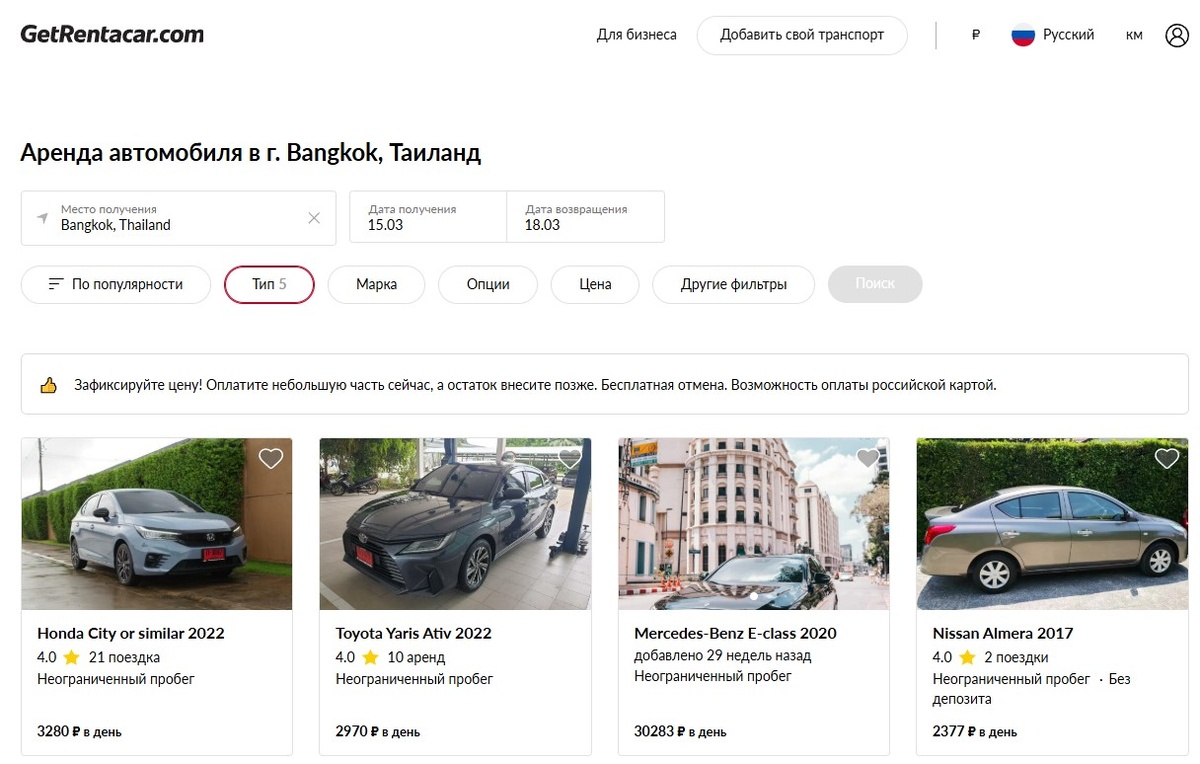Select the ruble currency symbol
The width and height of the screenshot is (1200, 764).
976,35
